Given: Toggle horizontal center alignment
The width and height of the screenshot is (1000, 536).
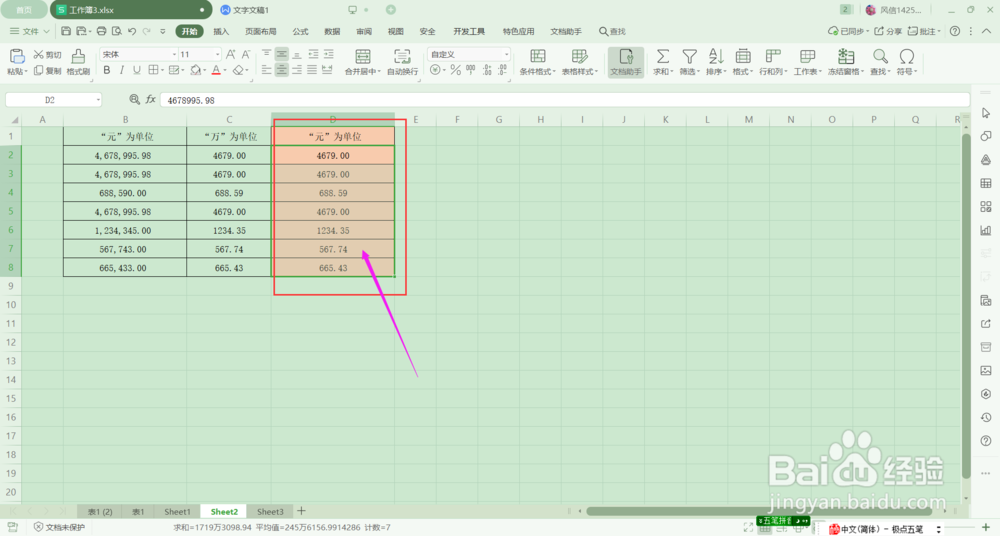Looking at the screenshot, I should (281, 70).
